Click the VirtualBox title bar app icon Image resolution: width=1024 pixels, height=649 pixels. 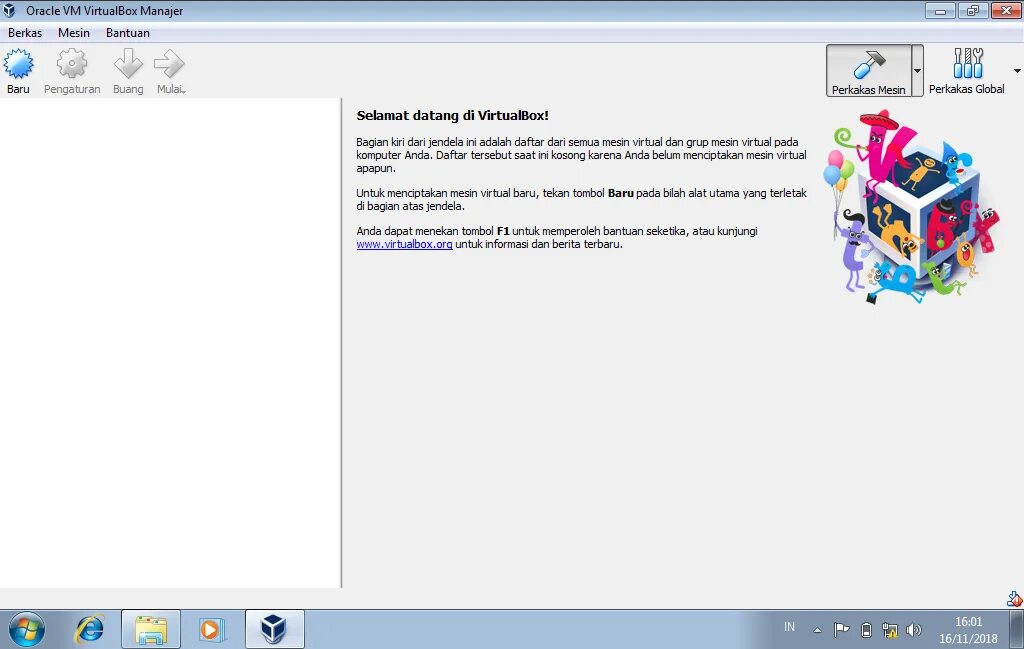tap(9, 10)
